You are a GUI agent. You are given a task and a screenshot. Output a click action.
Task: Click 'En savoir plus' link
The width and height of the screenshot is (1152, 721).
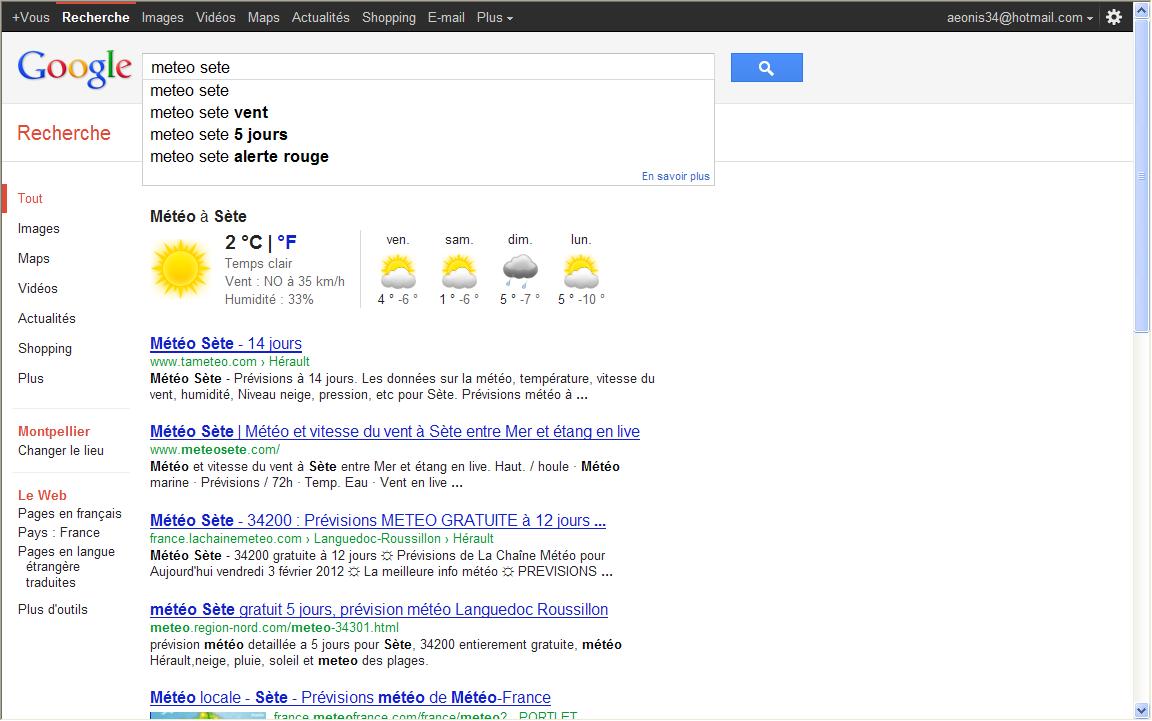click(675, 176)
